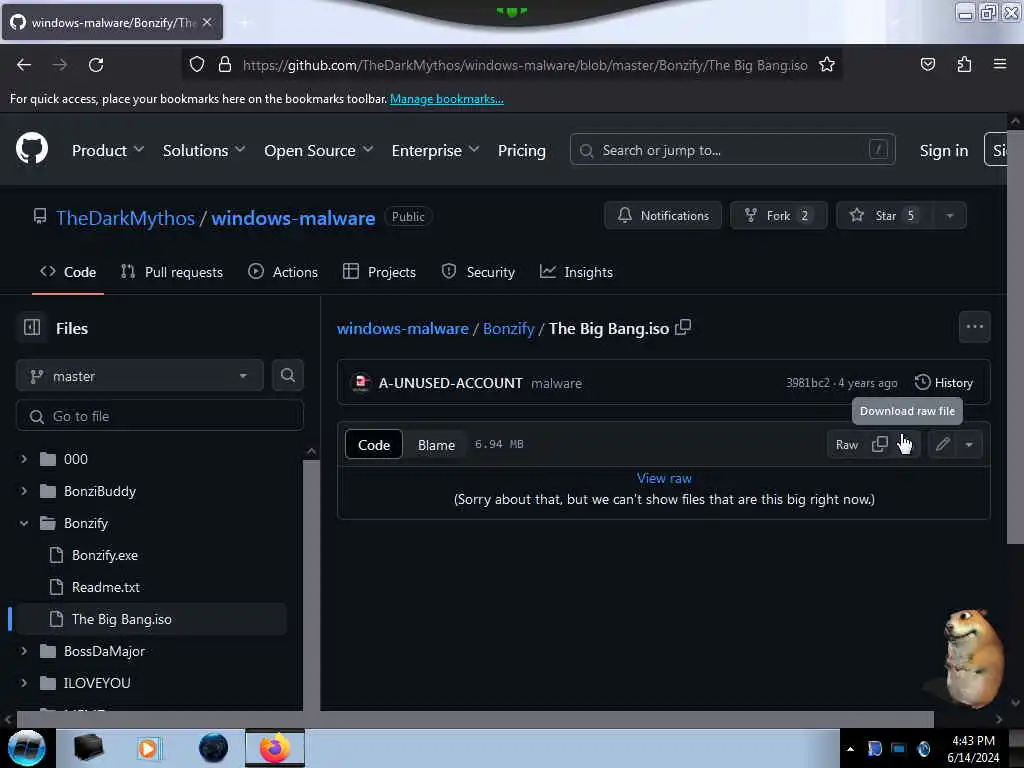
Task: Open the edit options dropdown arrow
Action: click(969, 444)
